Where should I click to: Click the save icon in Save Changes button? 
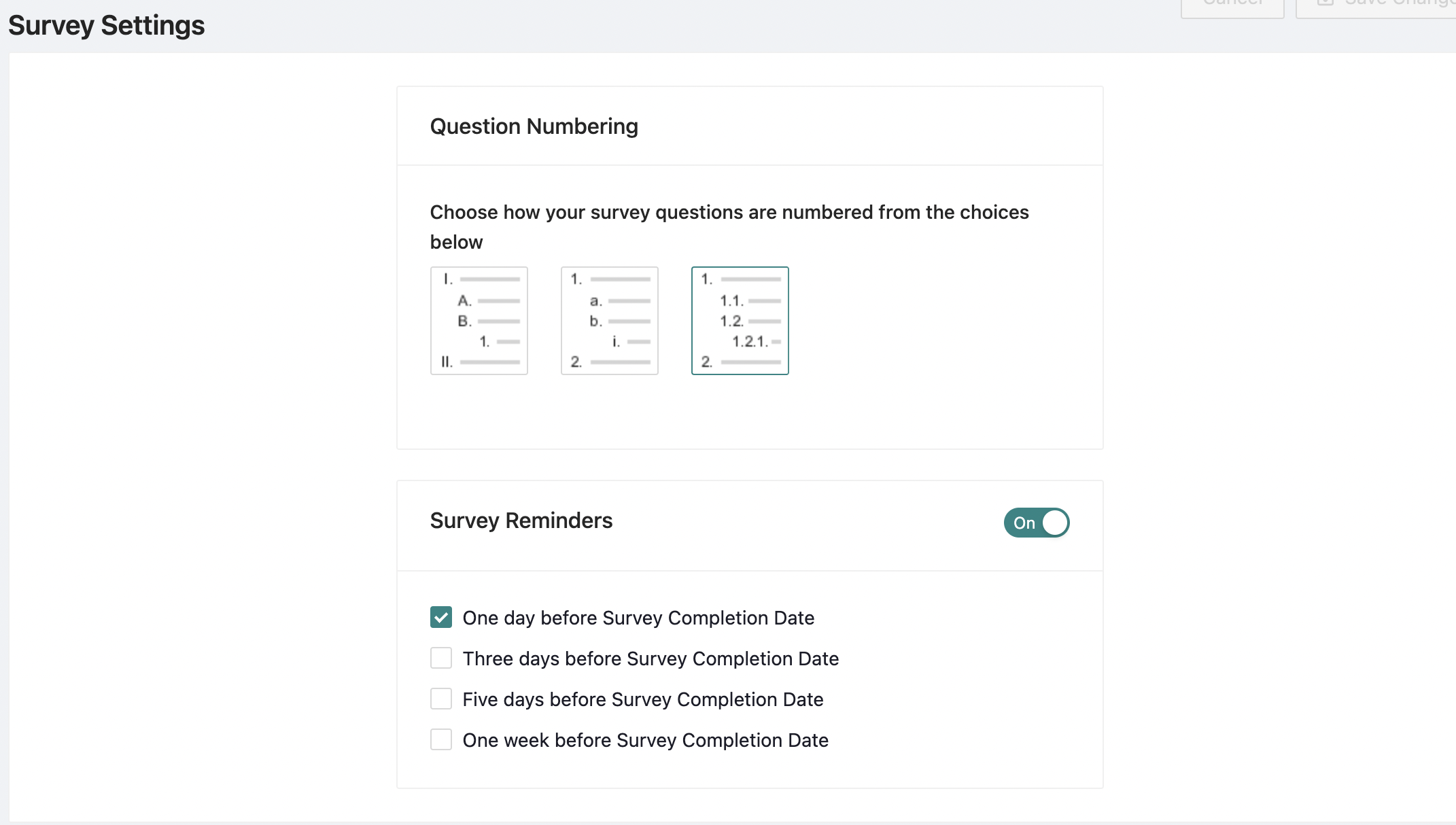(1324, 3)
